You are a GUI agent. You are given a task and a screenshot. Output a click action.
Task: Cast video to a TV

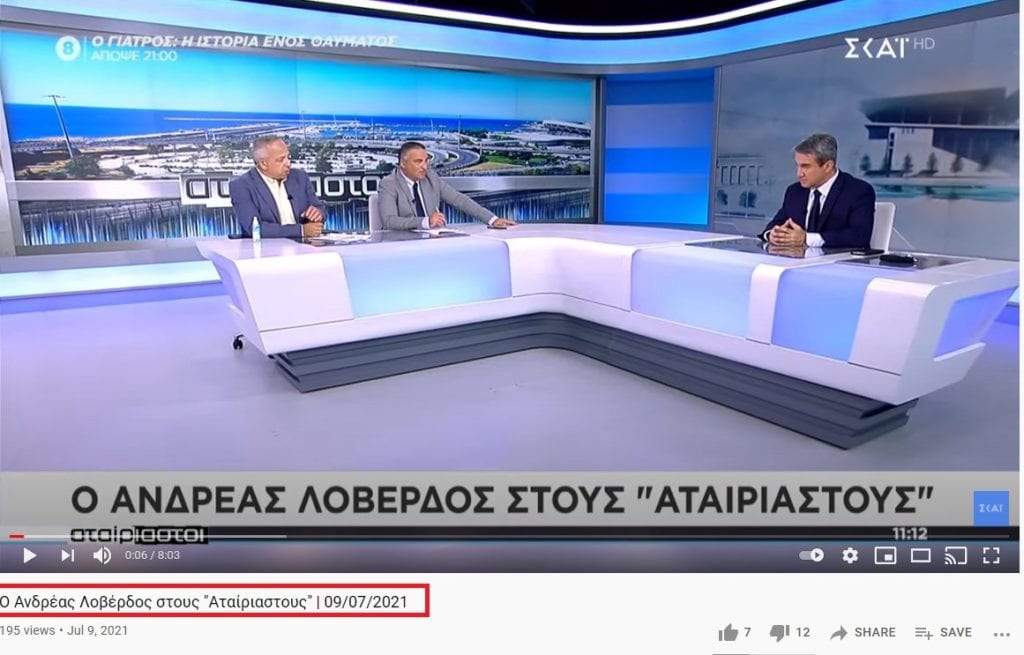pos(955,555)
